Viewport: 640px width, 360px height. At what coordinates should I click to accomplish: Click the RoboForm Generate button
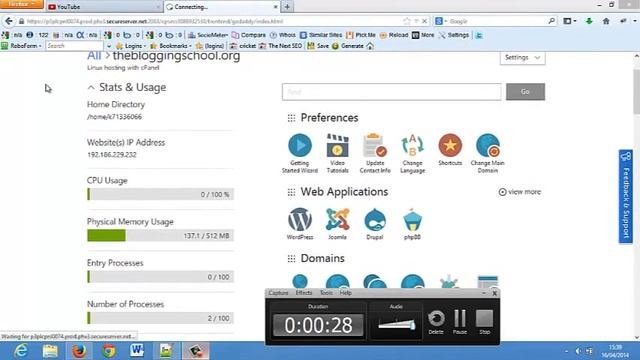348,46
